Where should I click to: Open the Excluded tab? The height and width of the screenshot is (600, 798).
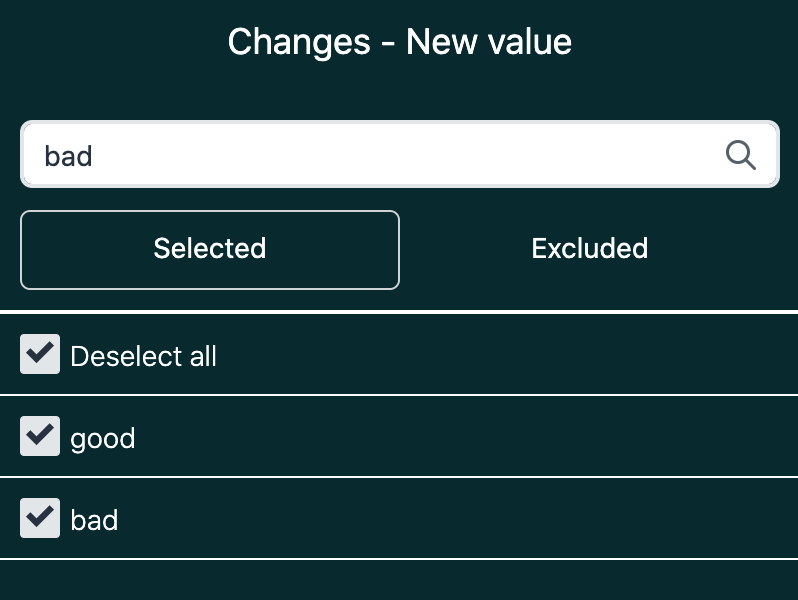click(x=589, y=249)
